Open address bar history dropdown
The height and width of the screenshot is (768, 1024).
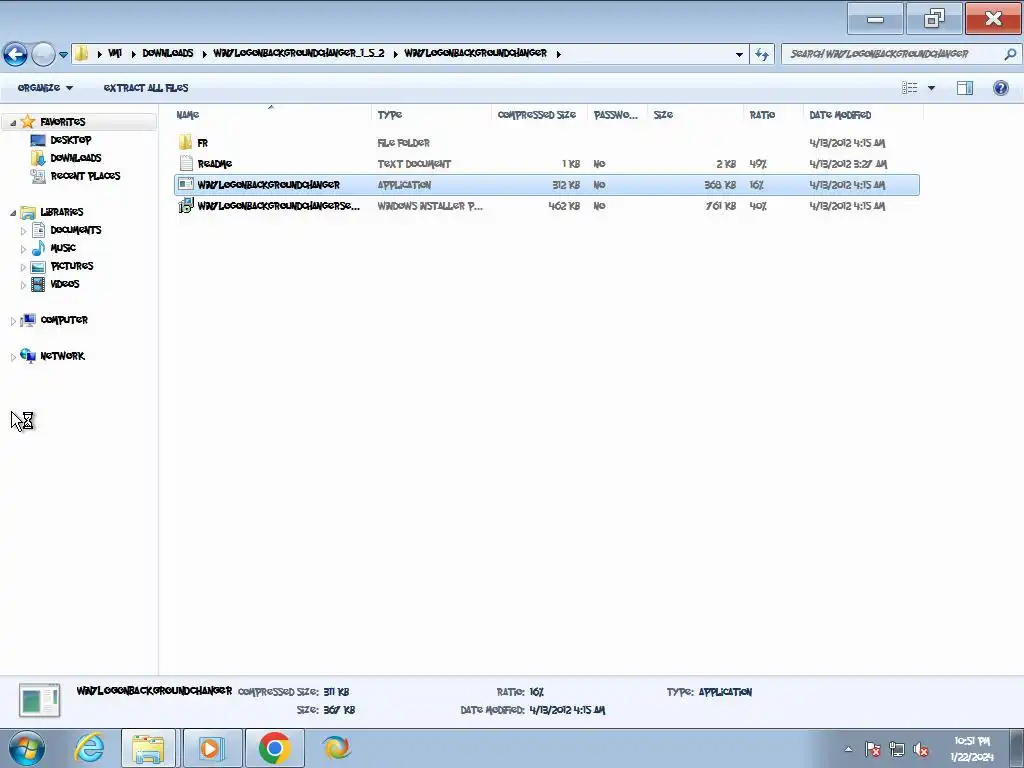pos(739,54)
